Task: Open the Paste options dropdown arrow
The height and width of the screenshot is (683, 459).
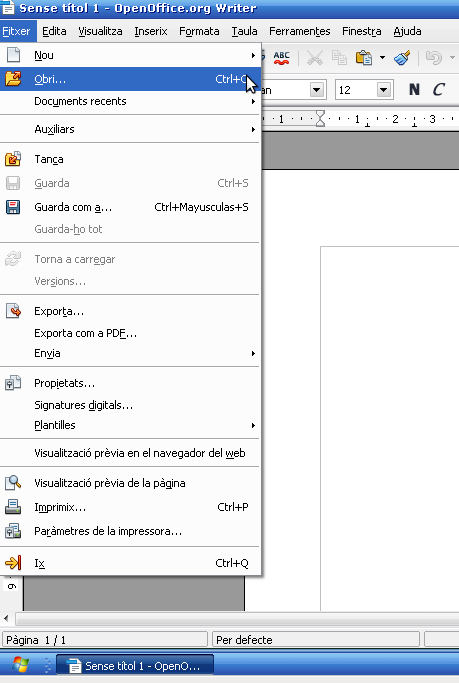Action: [382, 57]
